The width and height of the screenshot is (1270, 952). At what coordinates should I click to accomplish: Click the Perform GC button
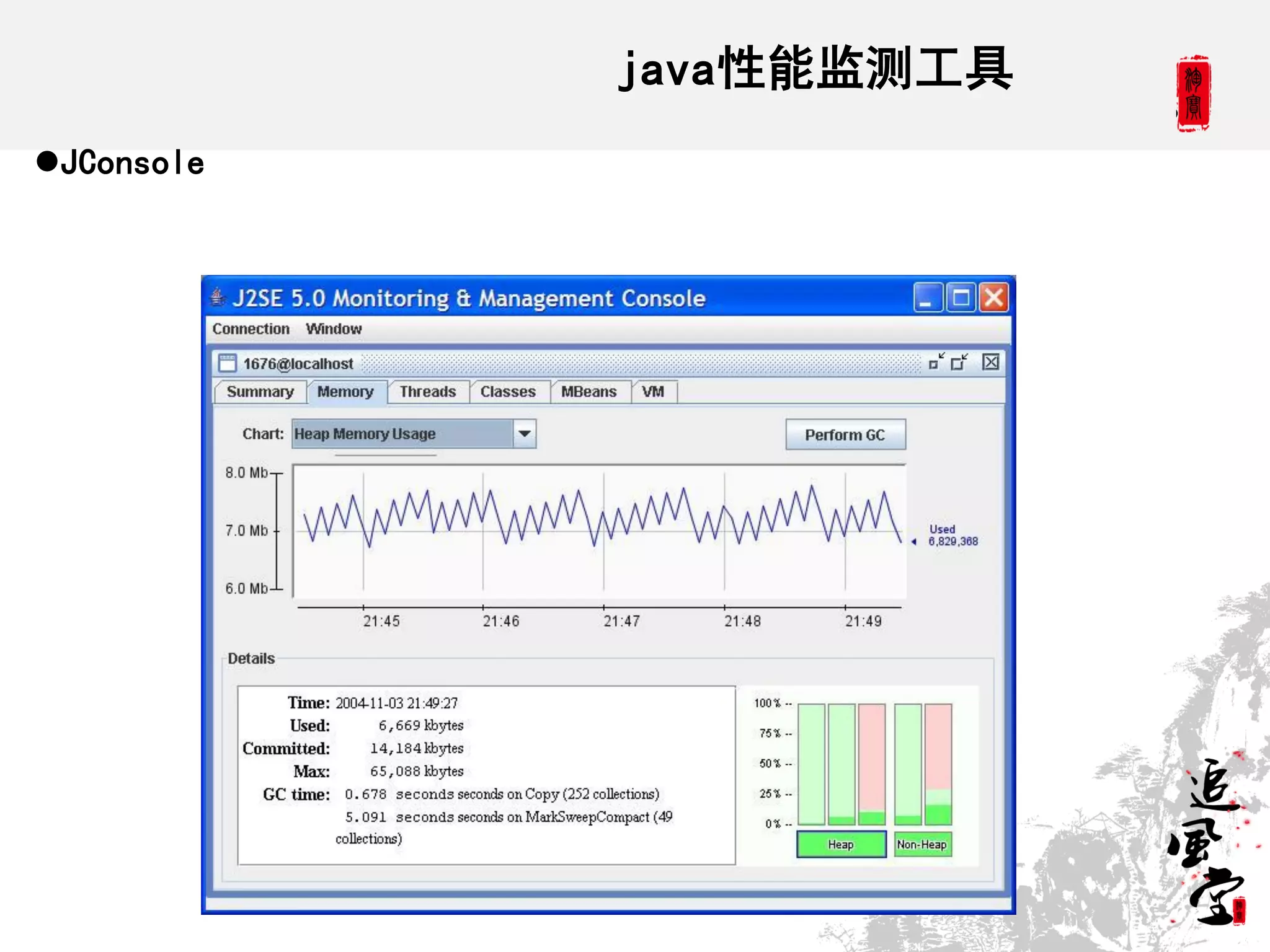(845, 435)
